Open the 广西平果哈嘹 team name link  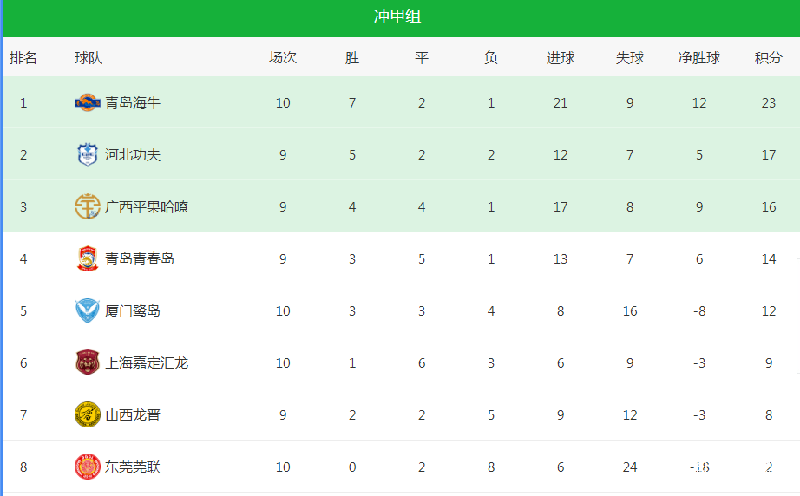point(146,207)
